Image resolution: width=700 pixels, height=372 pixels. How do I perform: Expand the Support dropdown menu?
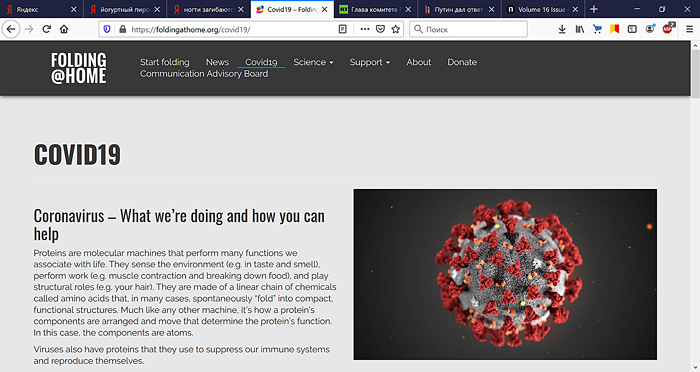coord(370,62)
